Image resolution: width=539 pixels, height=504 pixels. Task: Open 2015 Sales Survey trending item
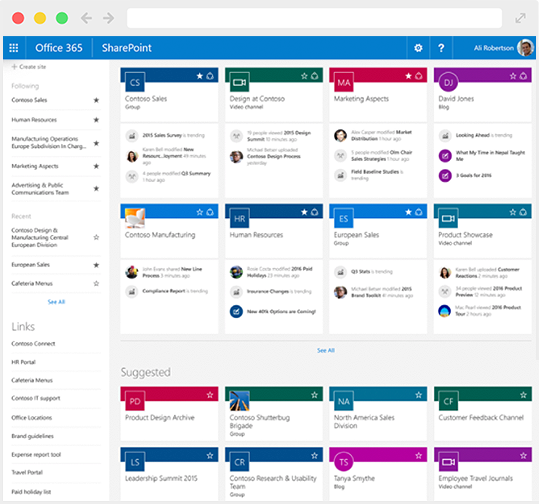tap(174, 135)
